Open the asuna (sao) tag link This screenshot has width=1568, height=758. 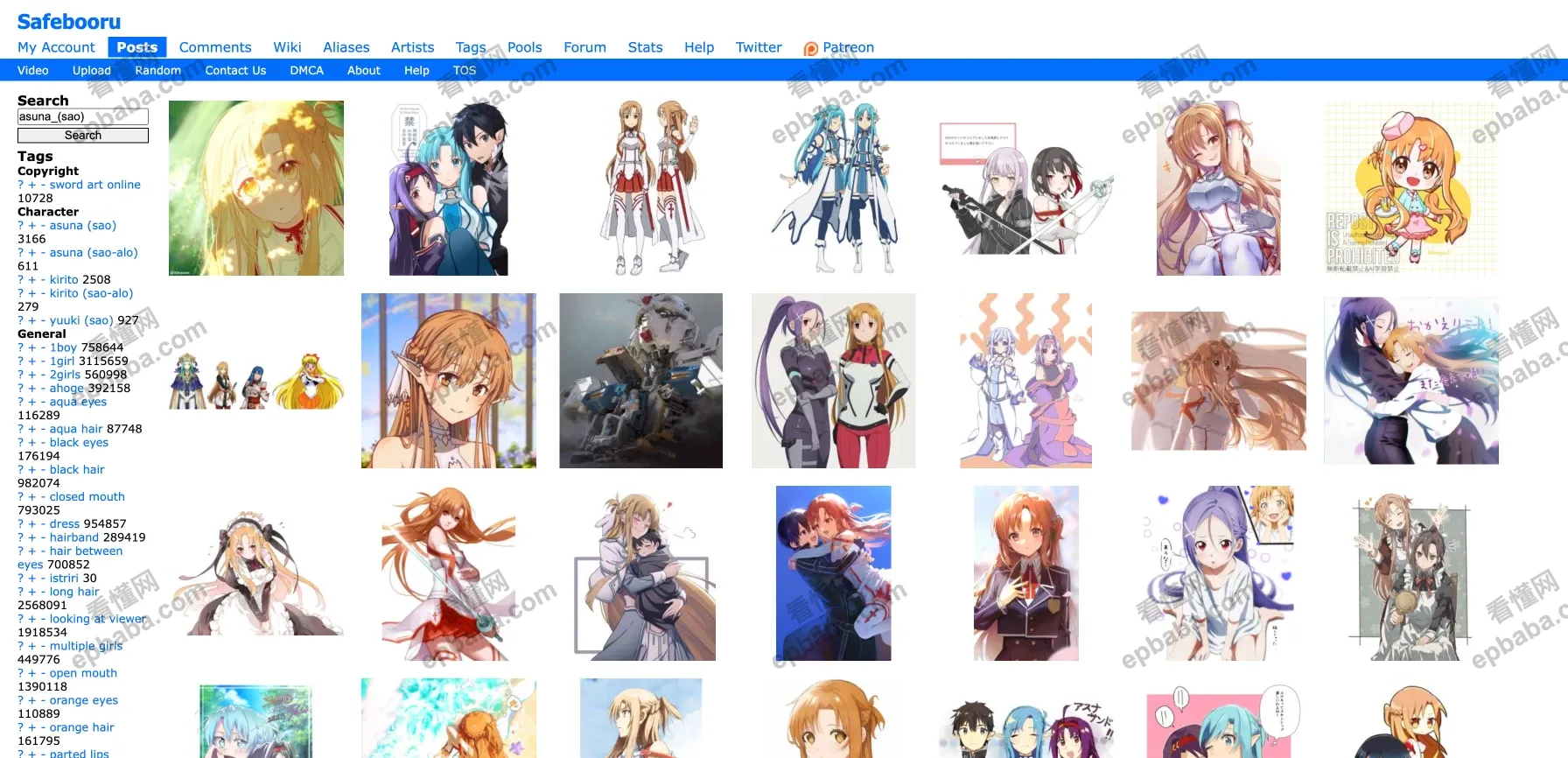point(83,225)
